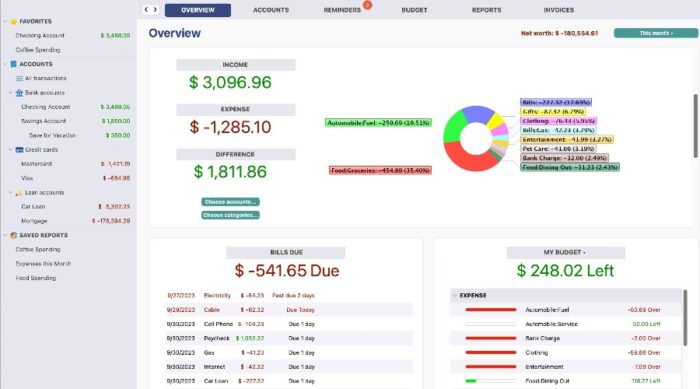Click the Saved Reports pie icon
The image size is (700, 389).
point(13,235)
